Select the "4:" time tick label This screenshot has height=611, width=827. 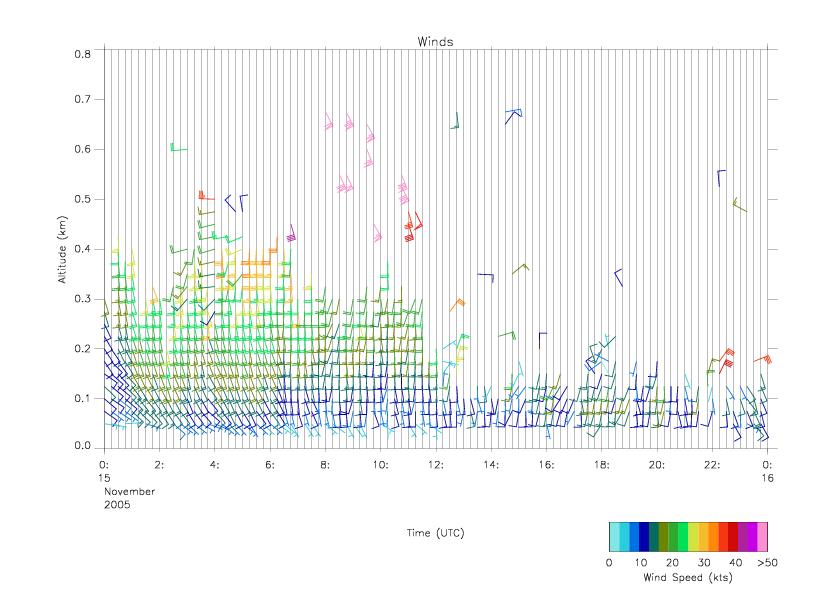(215, 465)
